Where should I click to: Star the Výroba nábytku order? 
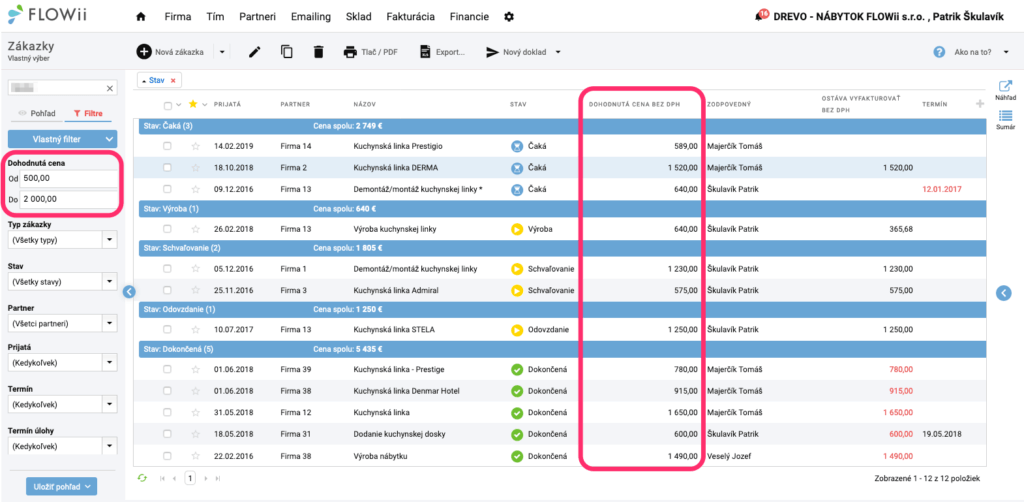click(x=195, y=456)
